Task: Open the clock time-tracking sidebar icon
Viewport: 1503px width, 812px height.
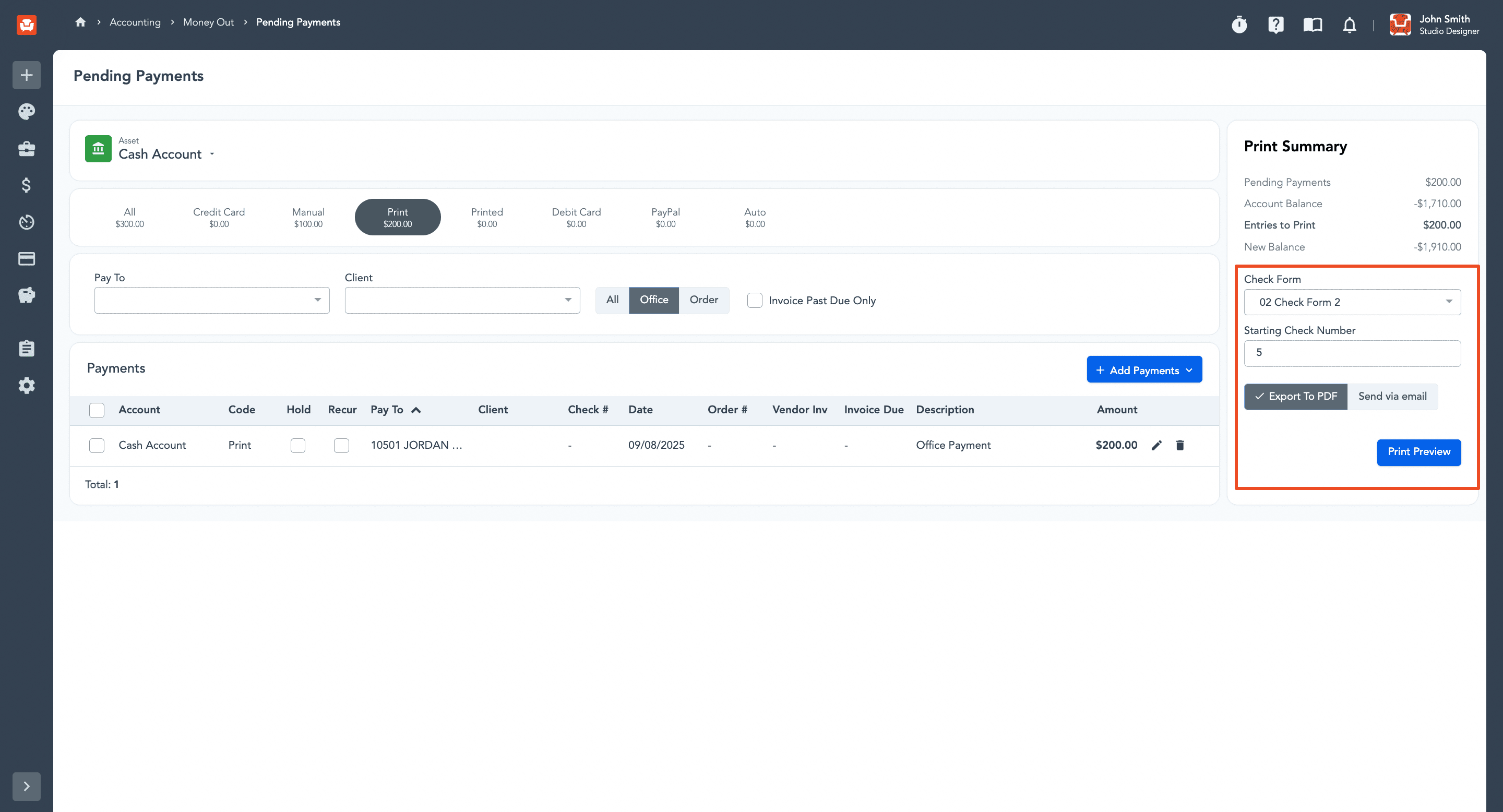Action: click(x=26, y=222)
